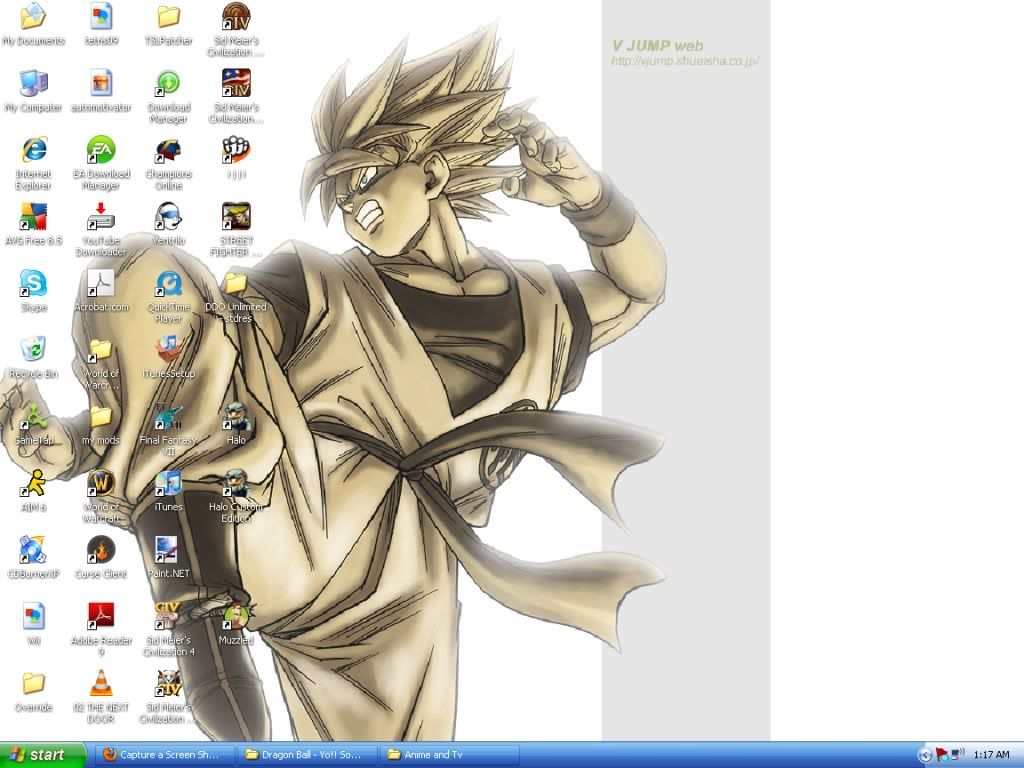Select the Curse Client shortcut
This screenshot has height=768, width=1024.
[101, 550]
